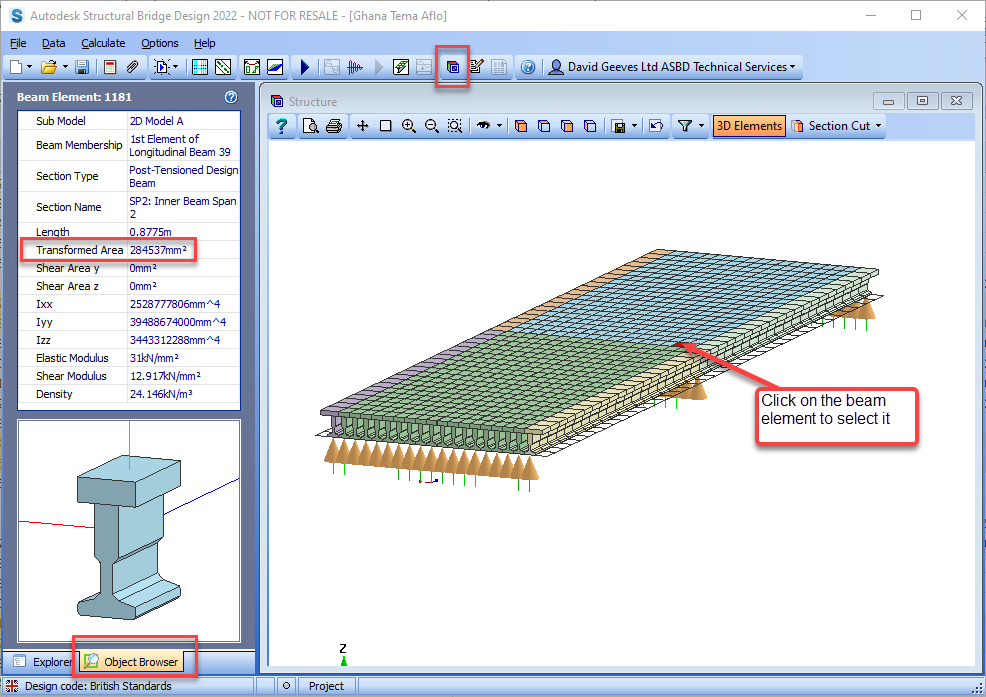
Task: Run analysis with the blue play arrow
Action: (305, 67)
